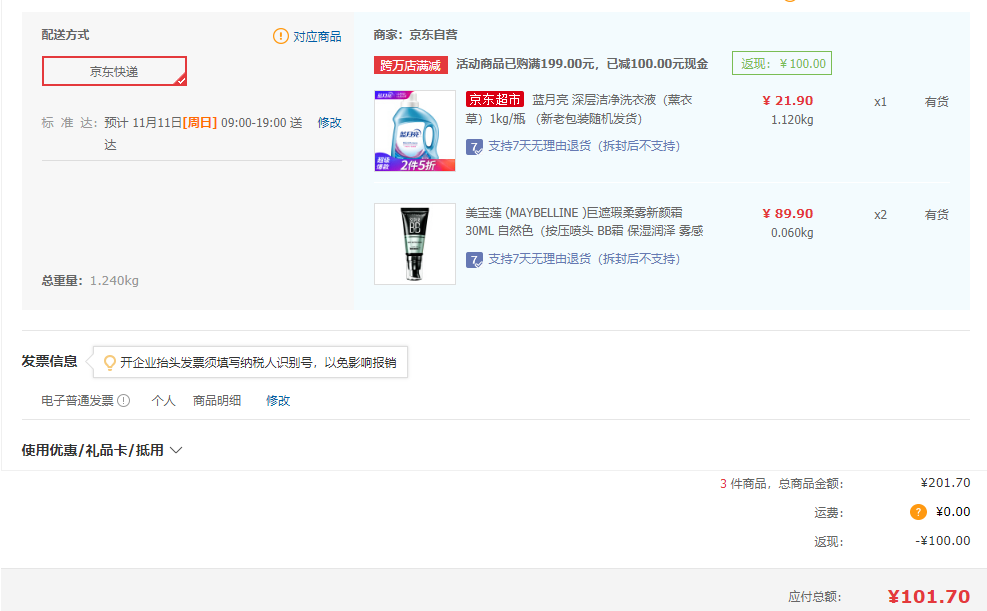
Task: Click the 商家：京东自营 text
Action: pyautogui.click(x=415, y=35)
